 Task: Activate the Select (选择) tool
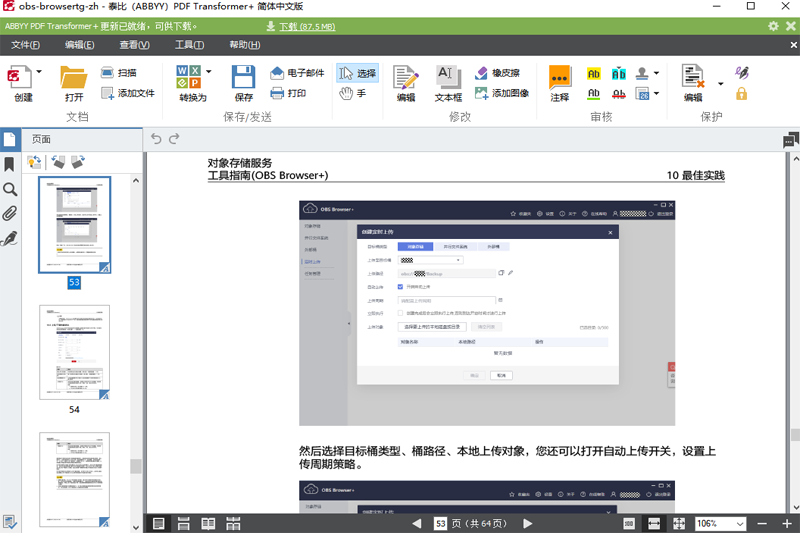coord(357,73)
